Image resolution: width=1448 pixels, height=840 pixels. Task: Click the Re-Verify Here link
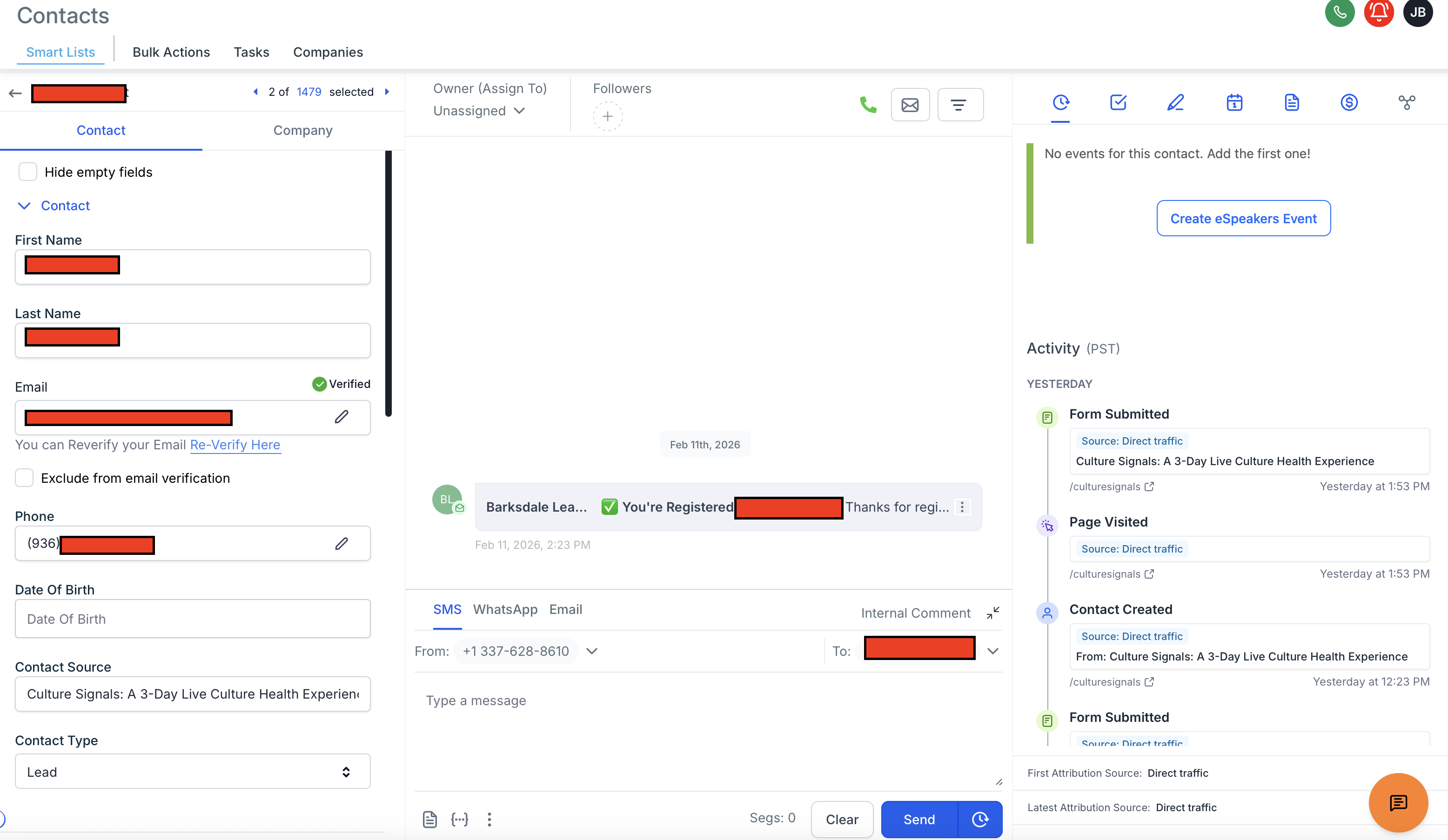[235, 445]
